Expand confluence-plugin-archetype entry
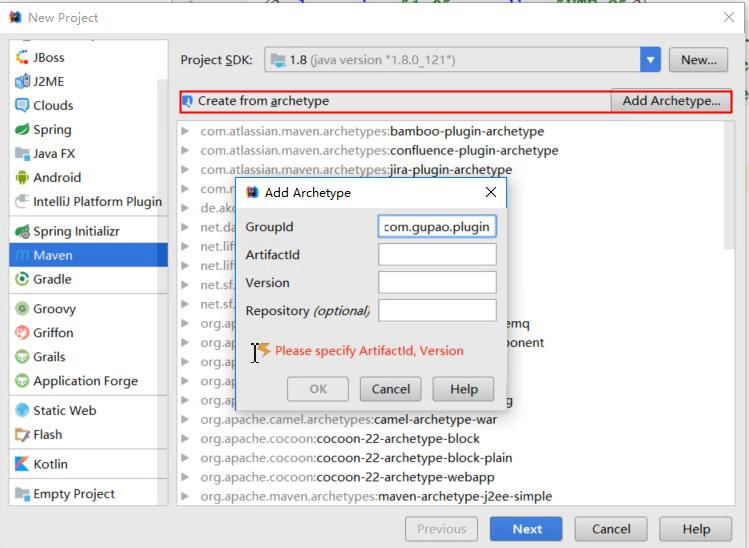 pyautogui.click(x=185, y=150)
